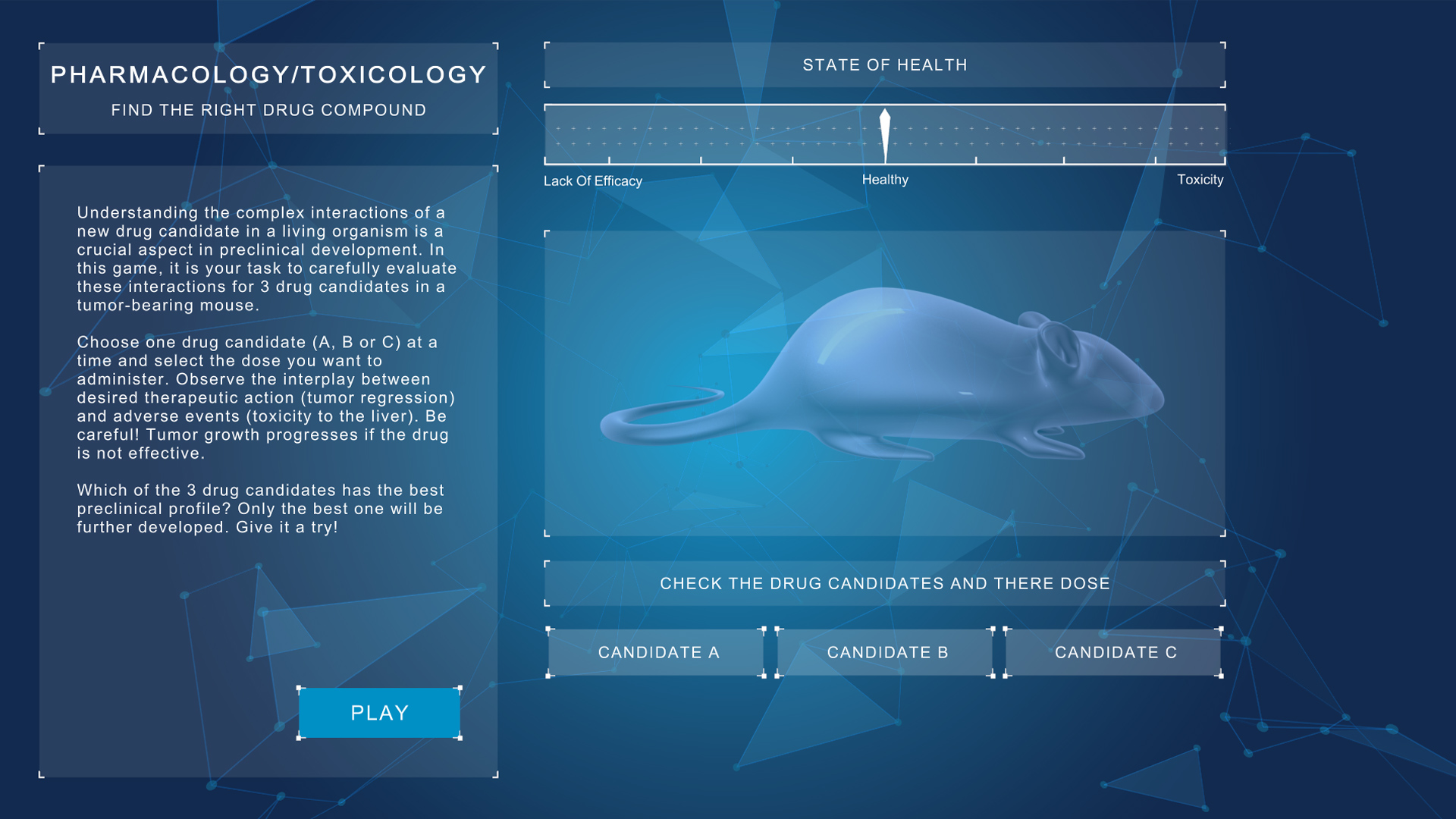Image resolution: width=1456 pixels, height=819 pixels.
Task: Toggle Candidate A selection checkbox
Action: (x=659, y=652)
